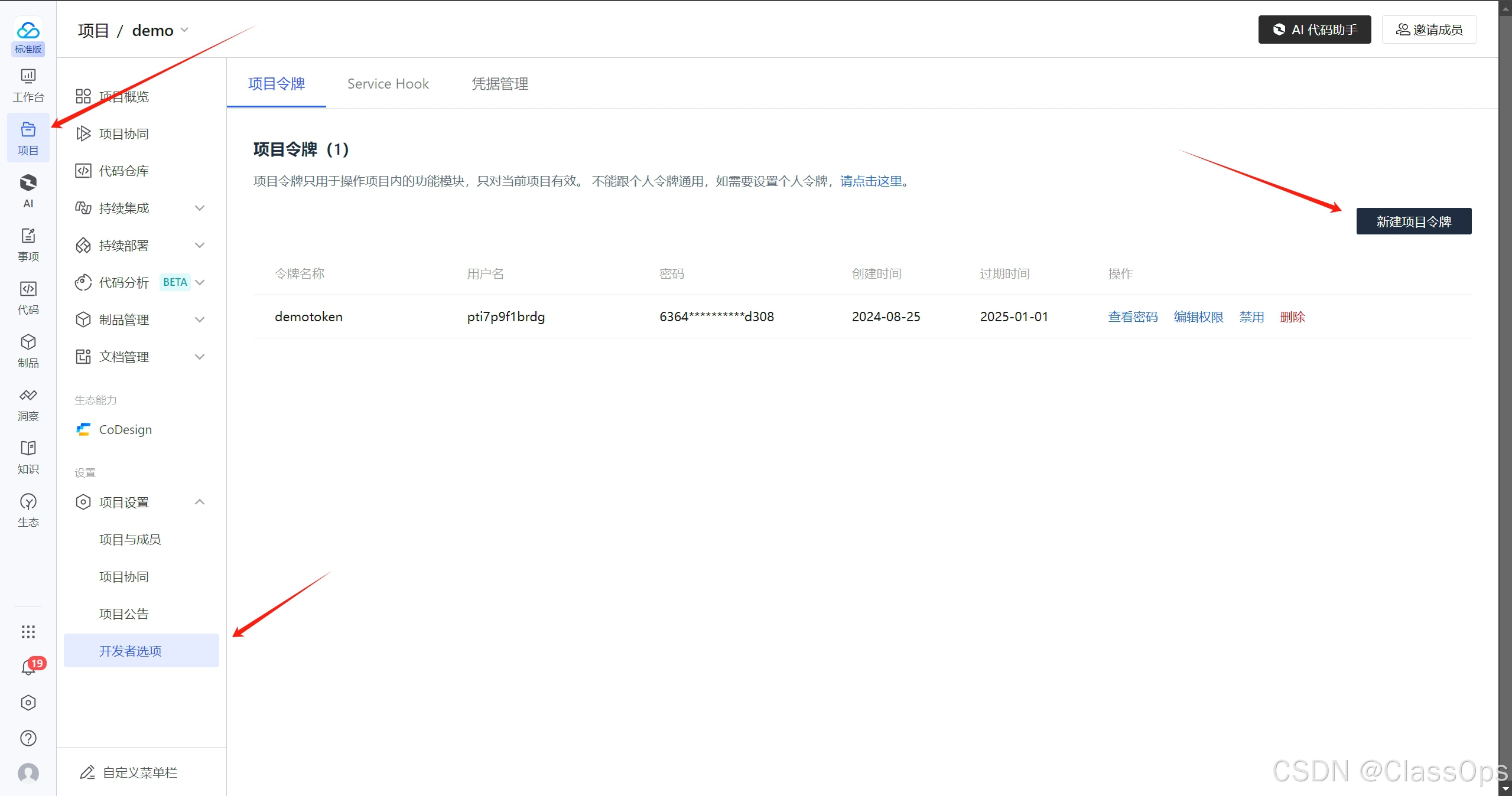
Task: Switch to the Service Hook tab
Action: pyautogui.click(x=388, y=84)
